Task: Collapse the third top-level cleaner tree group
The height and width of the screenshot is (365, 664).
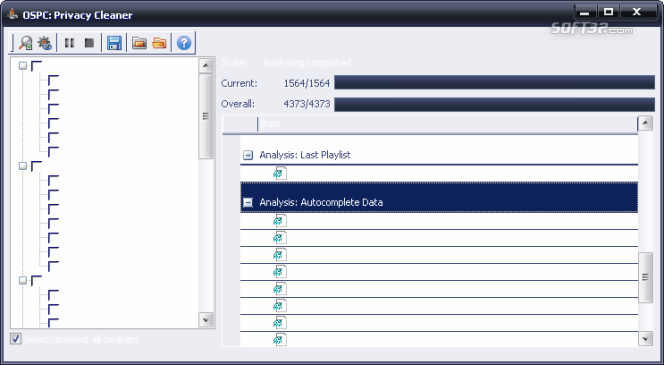Action: [23, 280]
